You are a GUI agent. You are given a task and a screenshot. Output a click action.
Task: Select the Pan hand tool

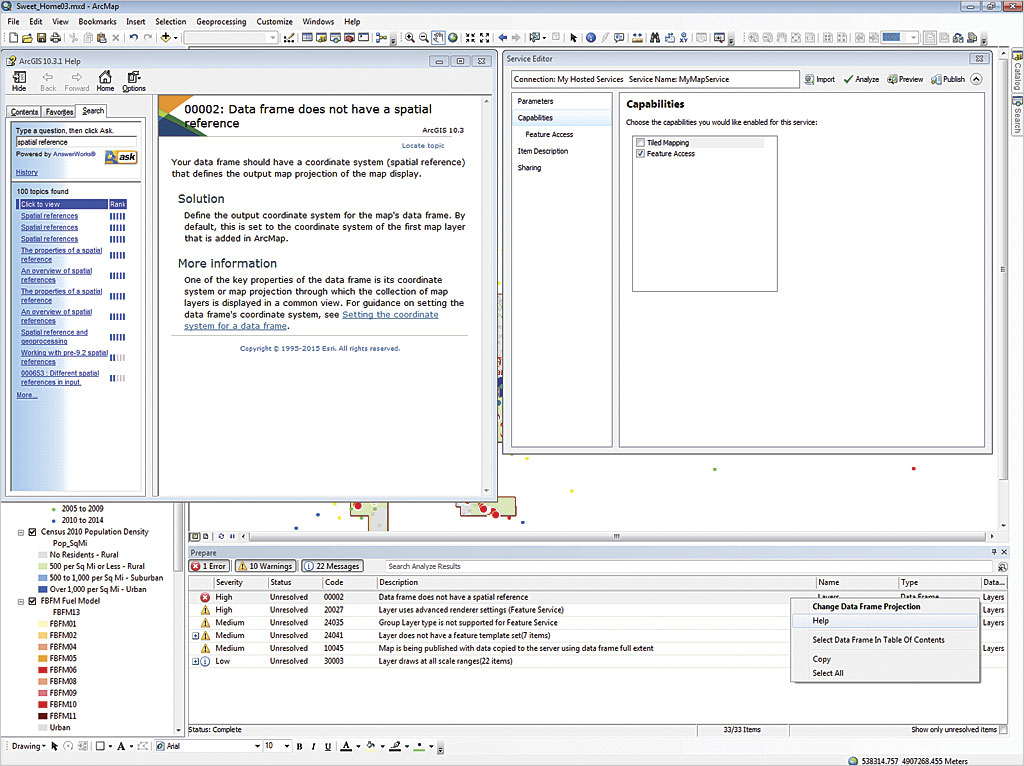click(438, 38)
